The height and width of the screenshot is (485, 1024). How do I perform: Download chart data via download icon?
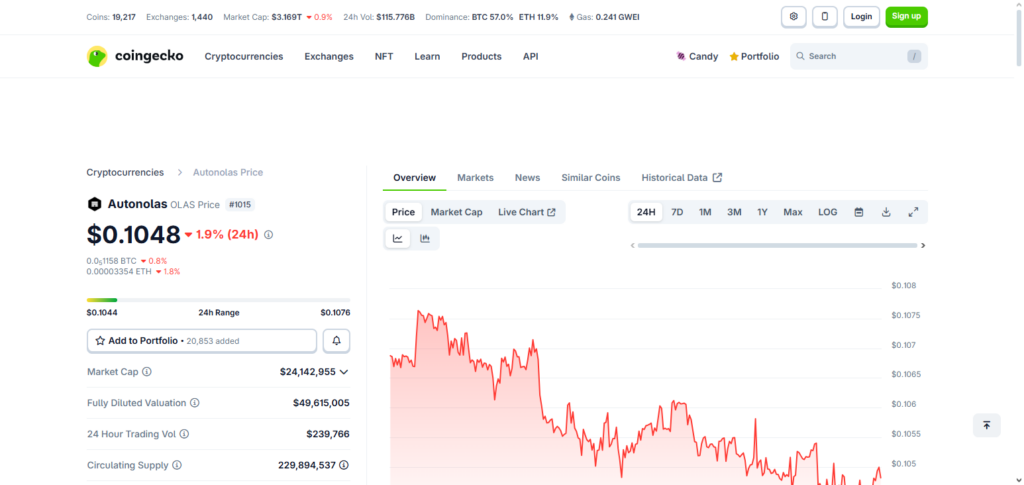[x=886, y=212]
